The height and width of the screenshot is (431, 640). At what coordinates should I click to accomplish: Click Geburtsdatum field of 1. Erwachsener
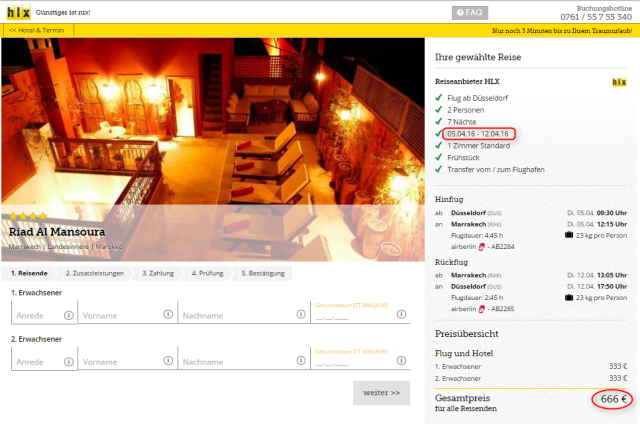point(360,313)
